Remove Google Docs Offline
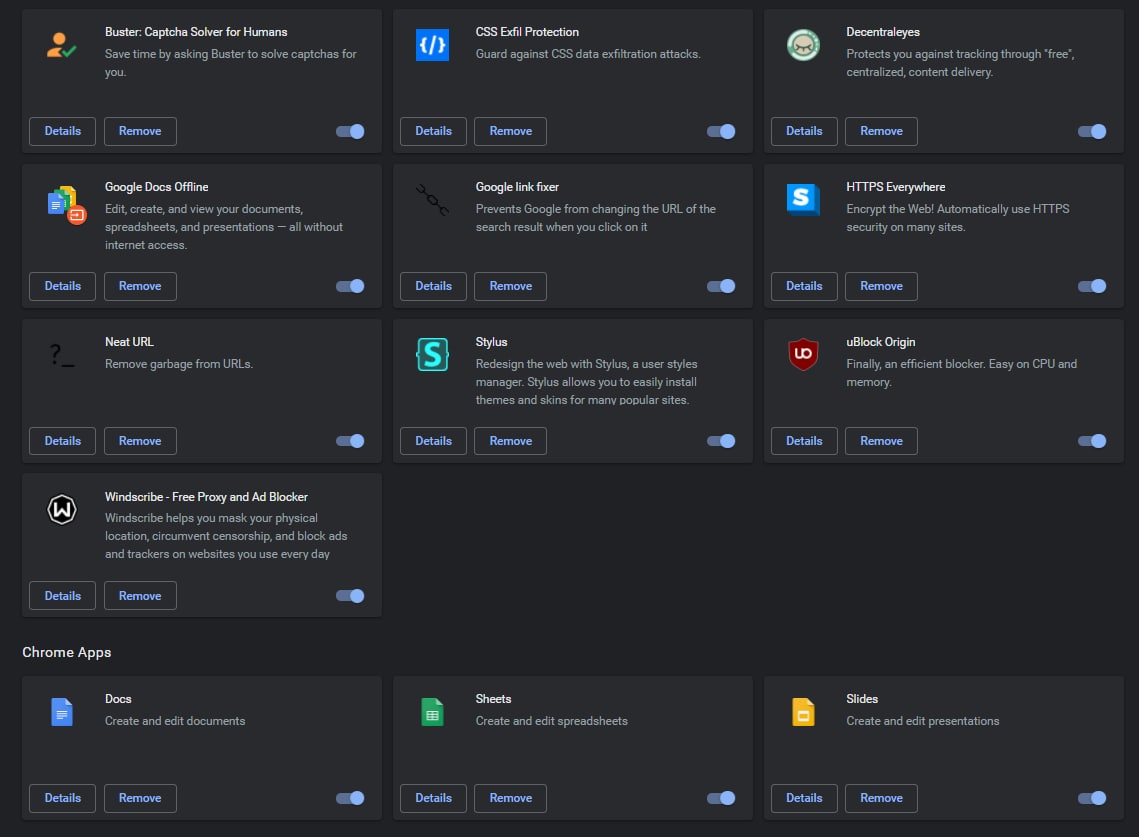The image size is (1139, 837). 140,286
